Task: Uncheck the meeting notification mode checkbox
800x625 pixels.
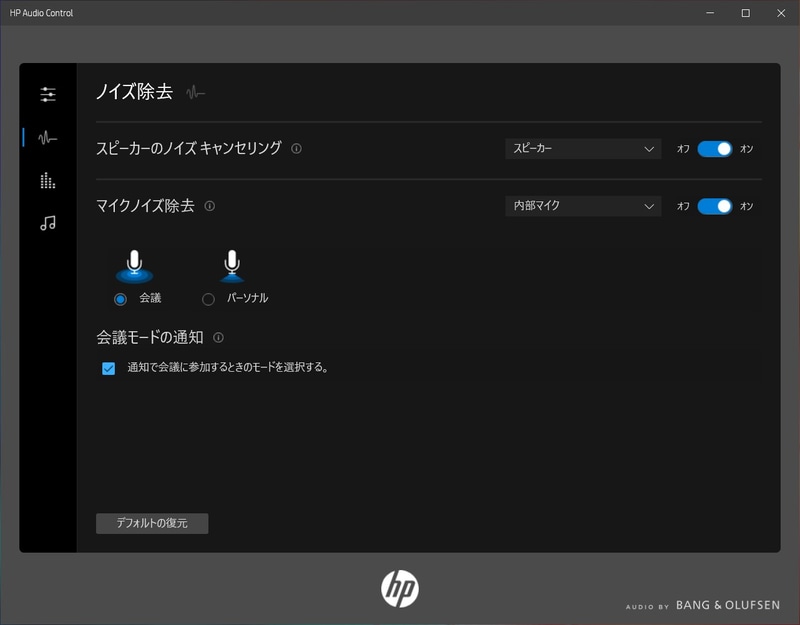Action: (109, 367)
